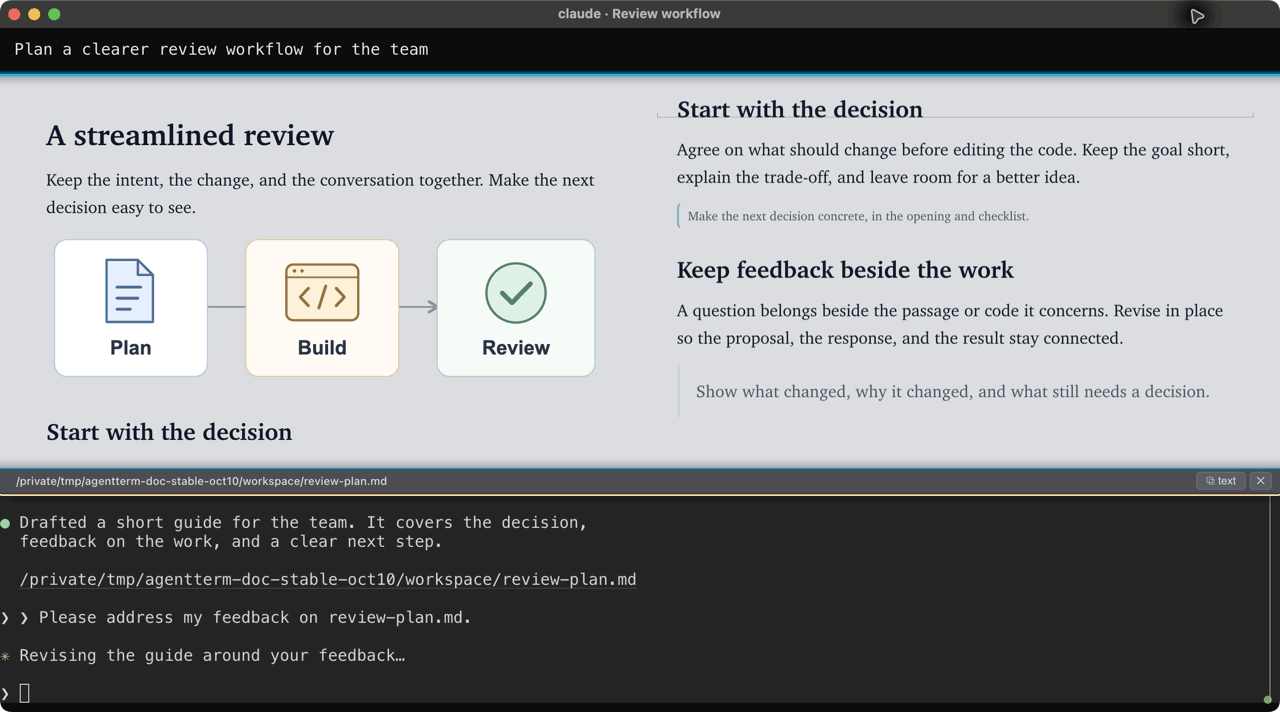This screenshot has height=712, width=1280.
Task: Click "Start with the decision" heading in right column
Action: point(800,109)
